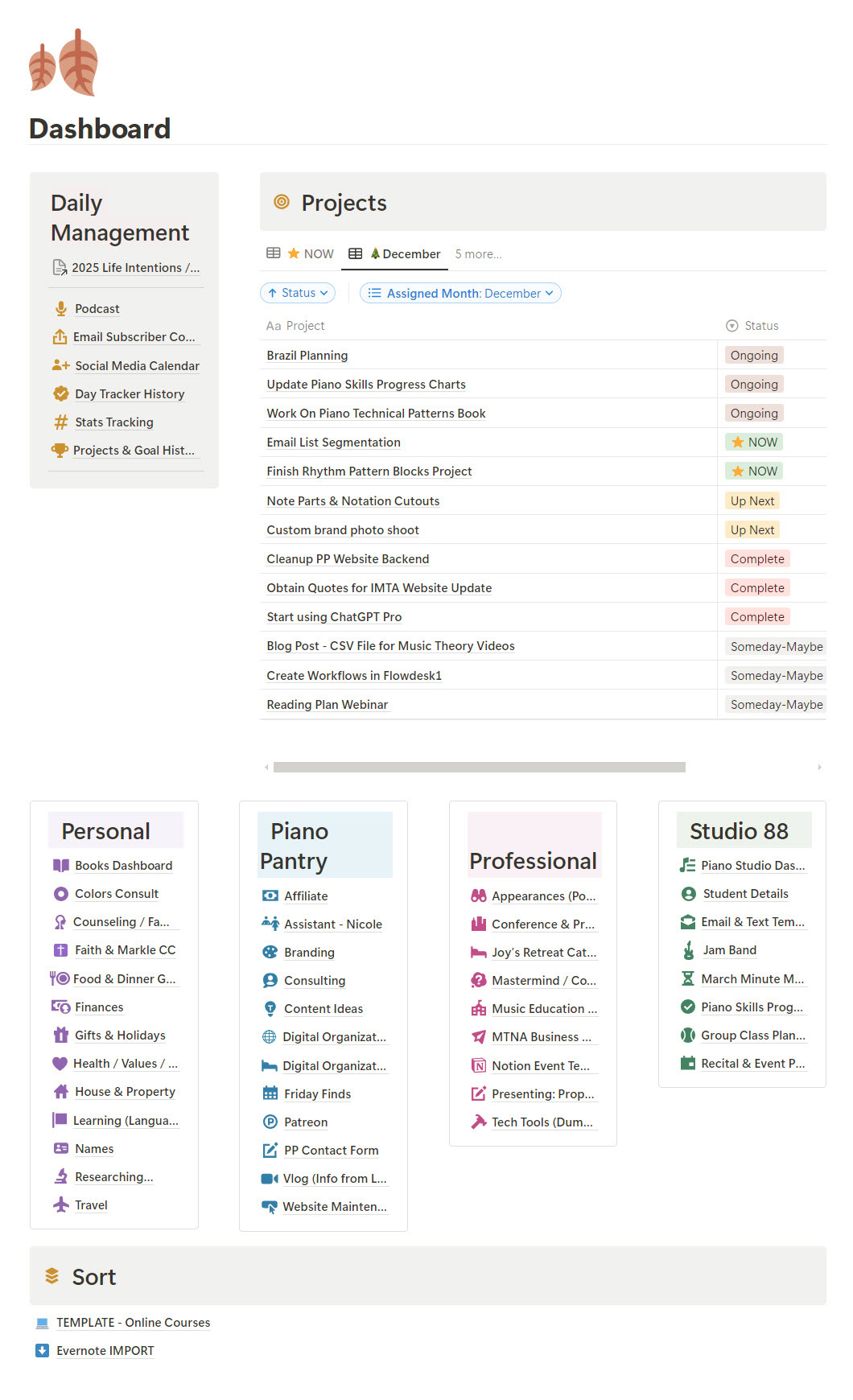Viewport: 853px width, 1400px height.
Task: Click the guitar icon beside Jam Band
Action: (688, 950)
